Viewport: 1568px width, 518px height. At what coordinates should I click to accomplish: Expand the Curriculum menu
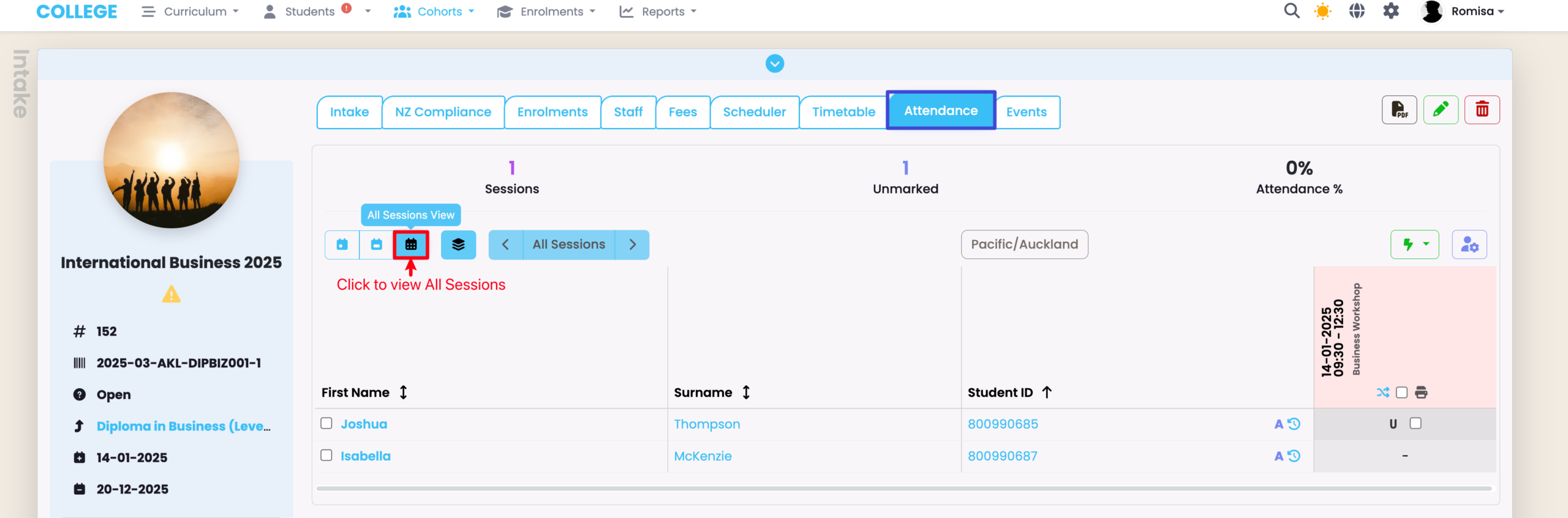190,12
